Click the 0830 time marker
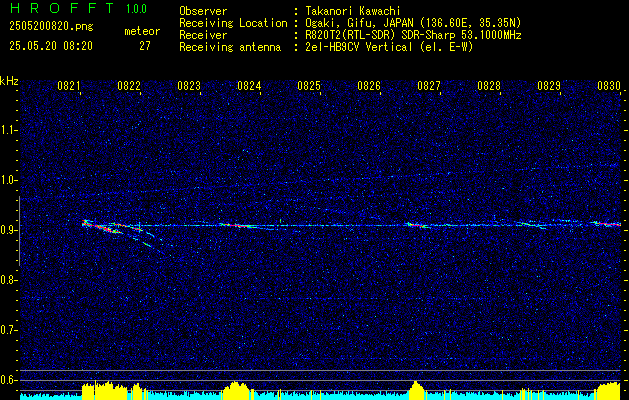 [x=609, y=86]
